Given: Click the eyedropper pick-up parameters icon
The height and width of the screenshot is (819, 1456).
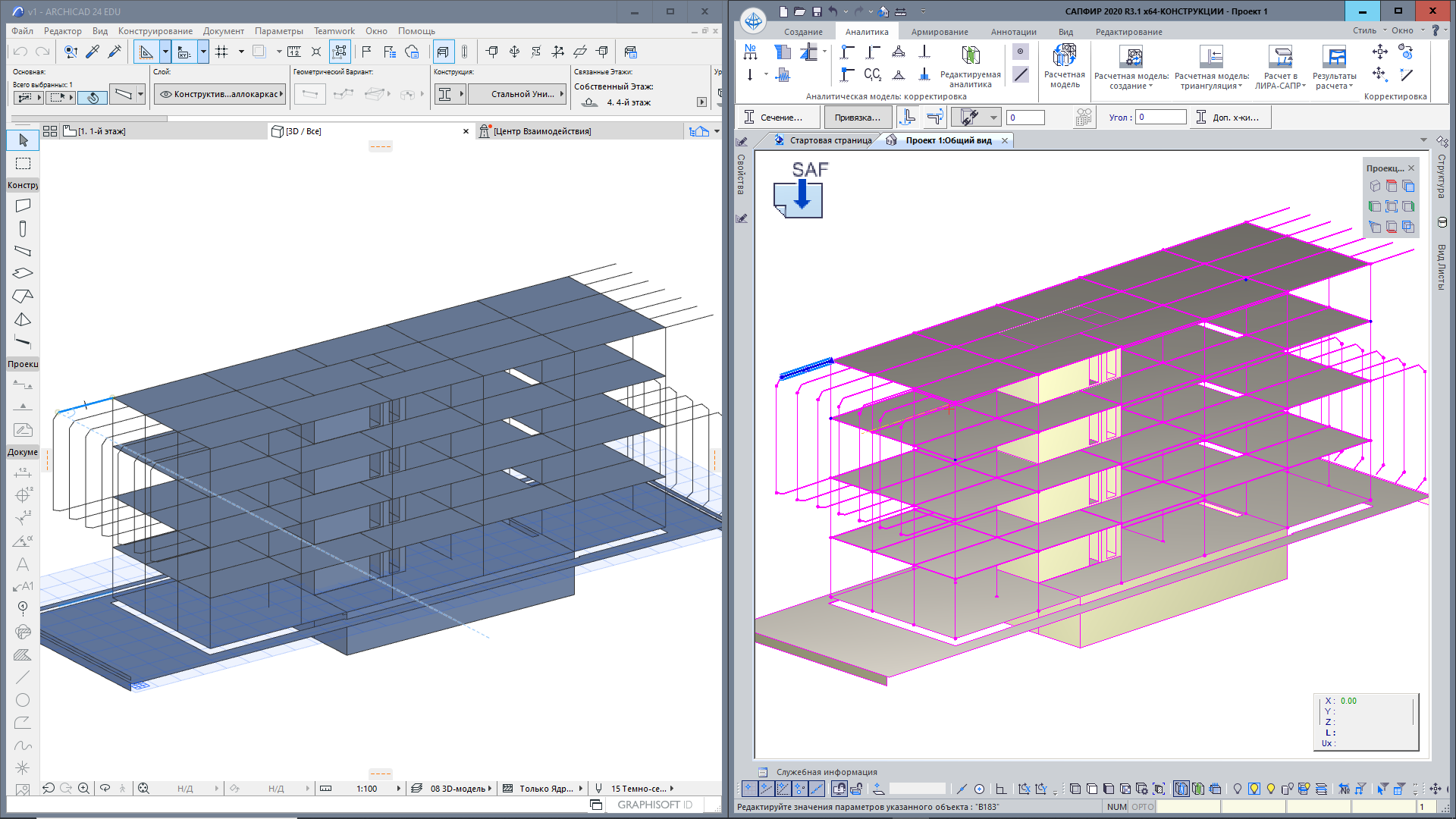Looking at the screenshot, I should tap(93, 52).
